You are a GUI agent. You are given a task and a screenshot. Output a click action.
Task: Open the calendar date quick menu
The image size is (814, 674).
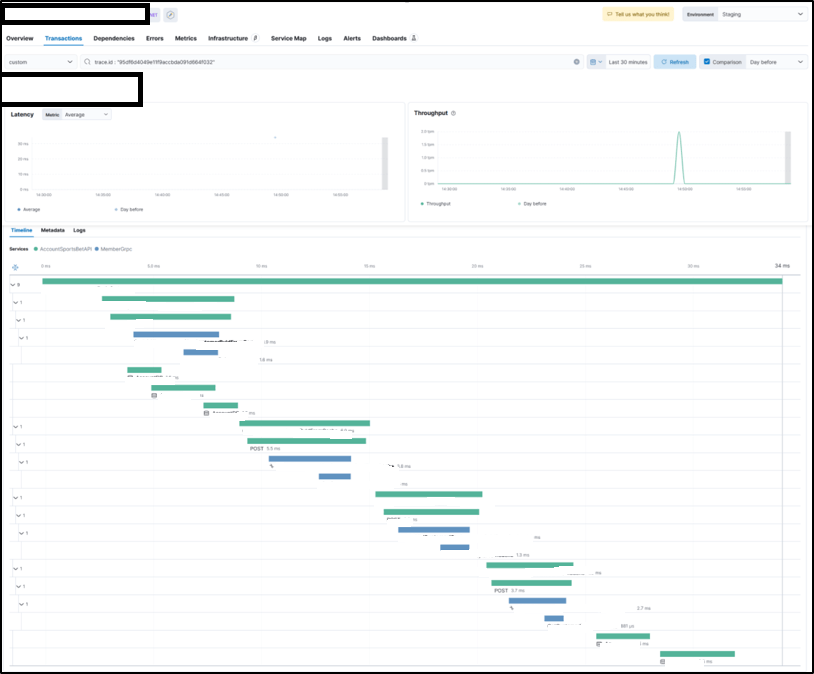[x=595, y=62]
